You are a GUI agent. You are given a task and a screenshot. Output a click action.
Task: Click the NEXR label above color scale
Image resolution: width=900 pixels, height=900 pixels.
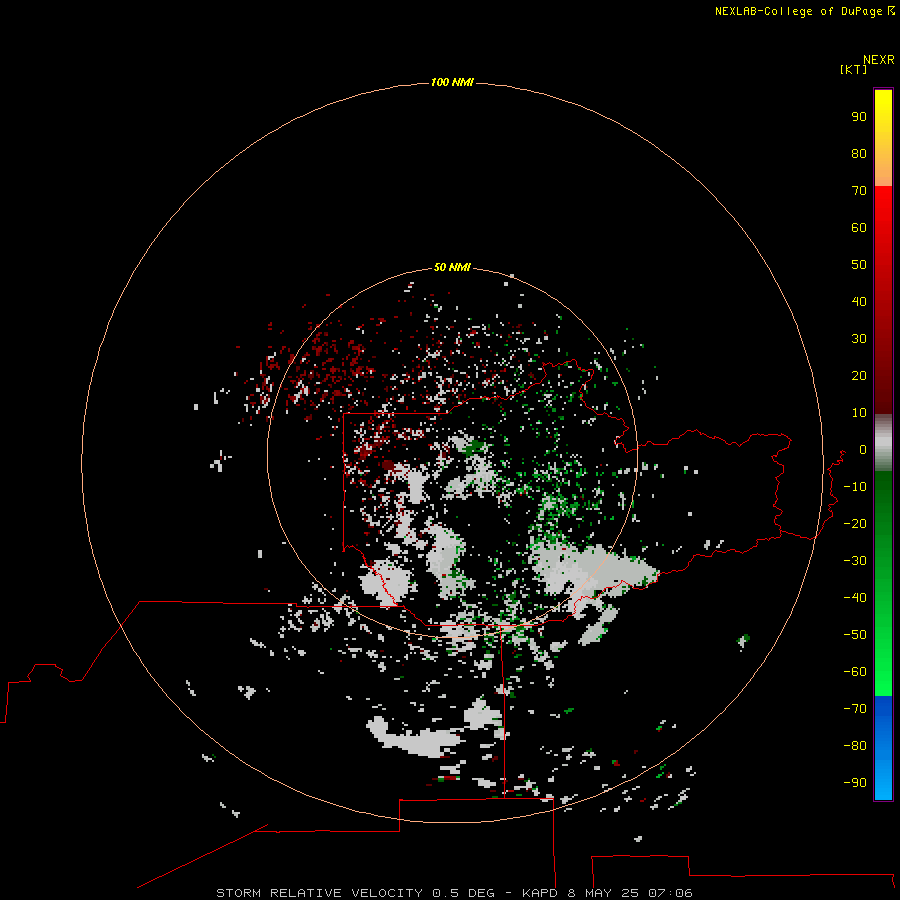click(x=878, y=60)
